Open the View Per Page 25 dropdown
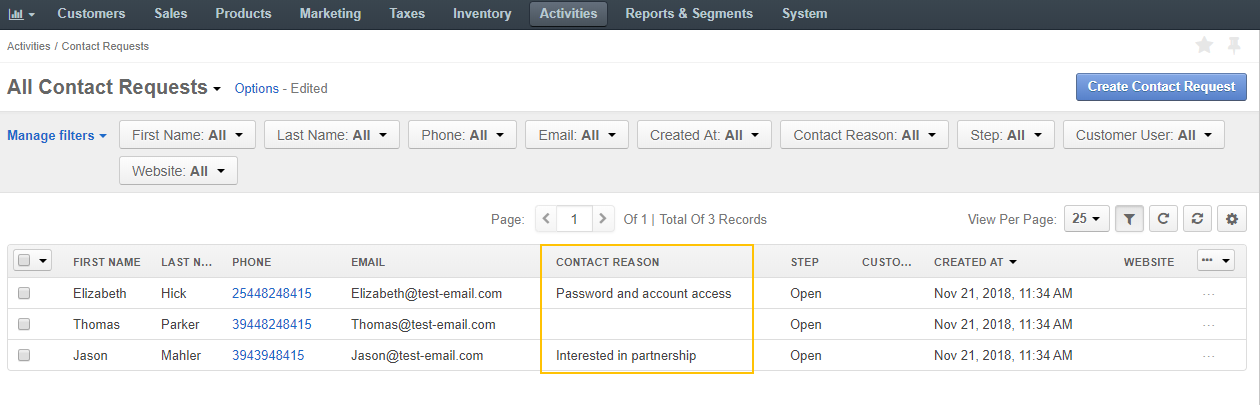The width and height of the screenshot is (1260, 405). coord(1087,218)
